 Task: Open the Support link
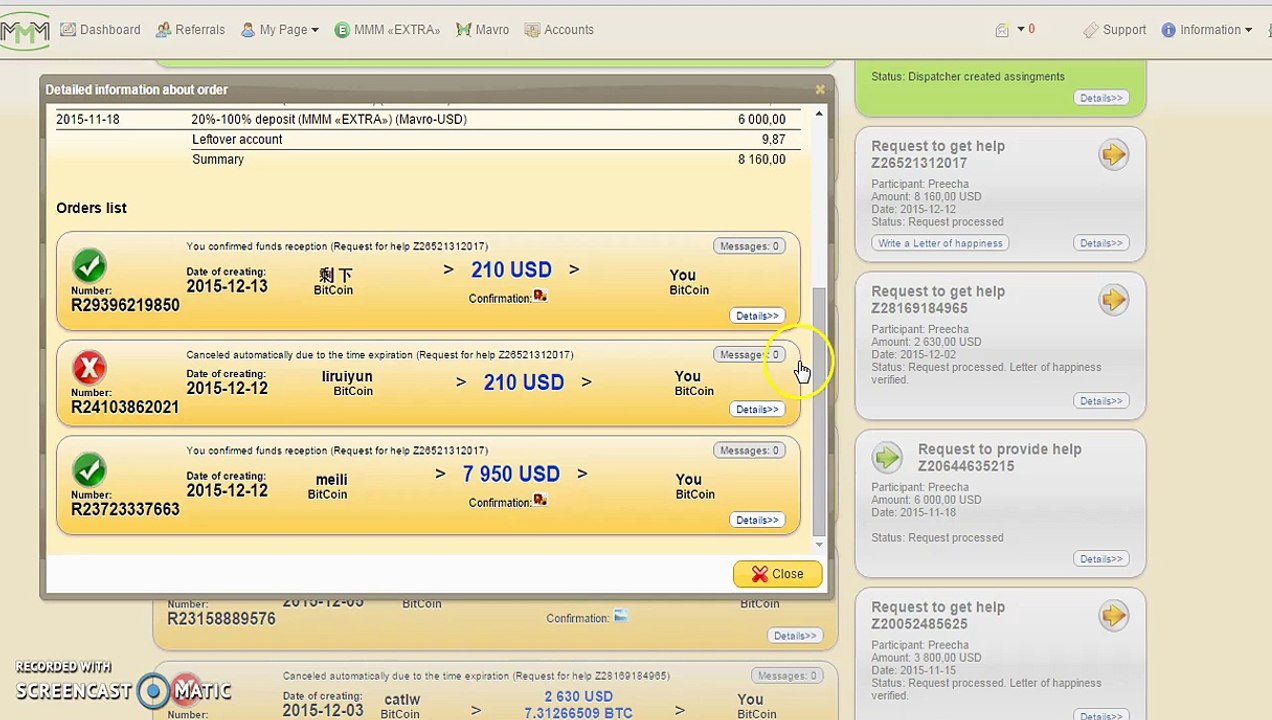(x=1115, y=30)
